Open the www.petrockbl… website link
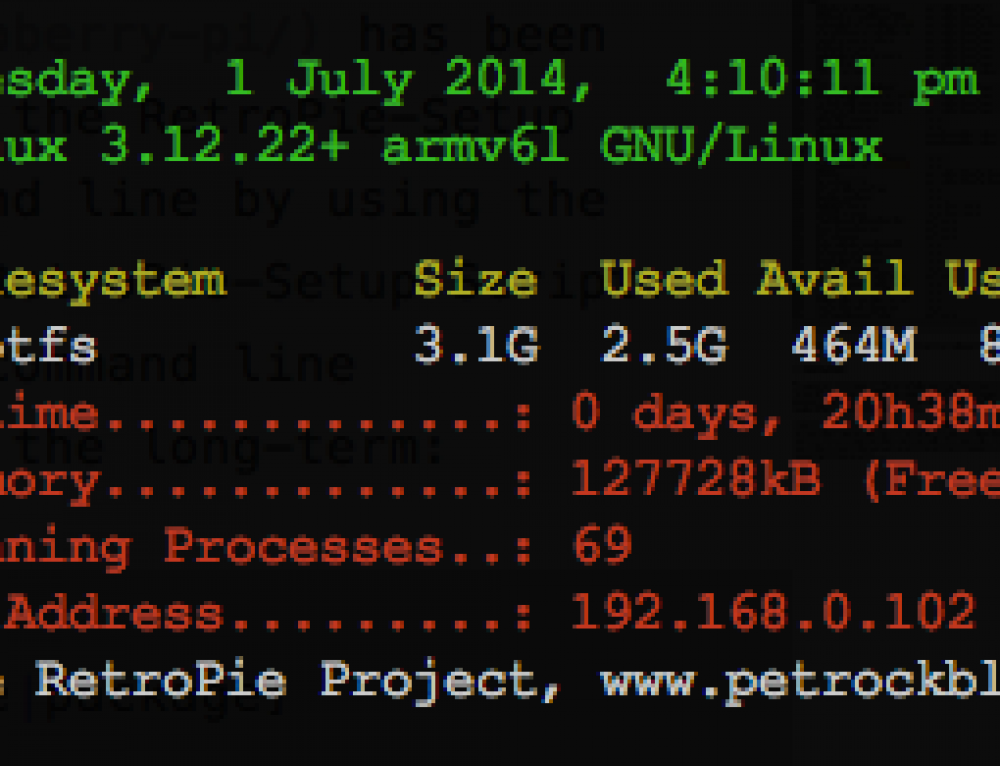 point(800,681)
